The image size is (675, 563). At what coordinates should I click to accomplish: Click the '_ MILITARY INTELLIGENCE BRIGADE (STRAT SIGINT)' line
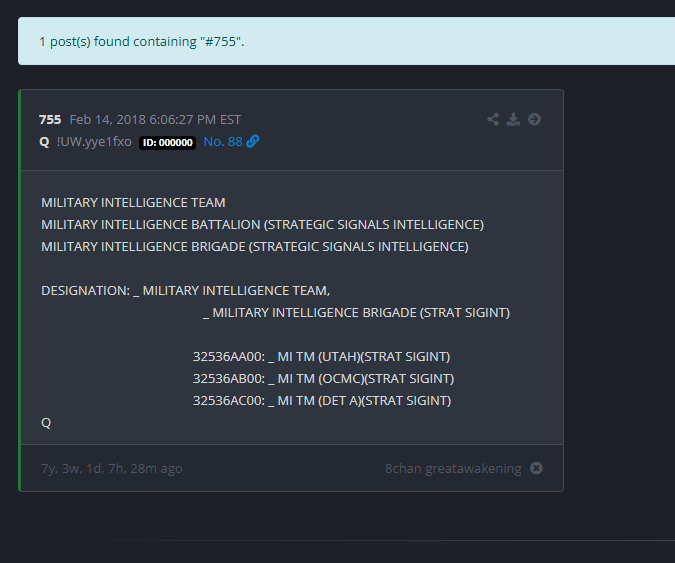click(x=356, y=313)
